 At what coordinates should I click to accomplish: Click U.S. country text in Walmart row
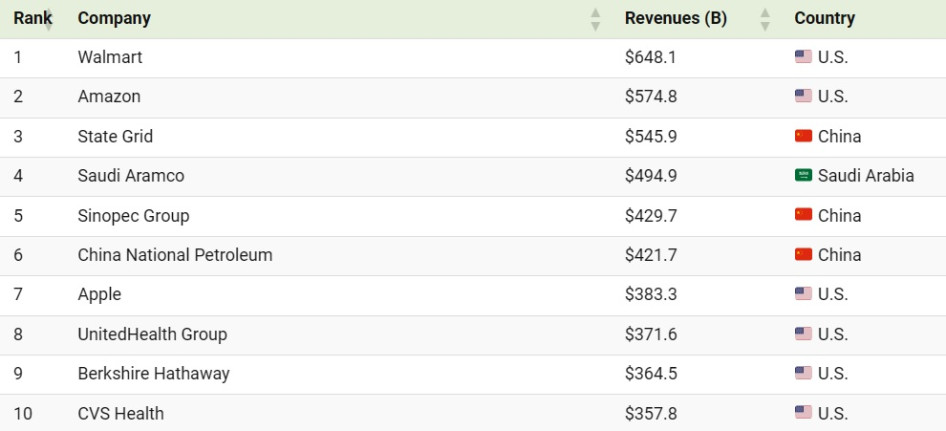833,57
